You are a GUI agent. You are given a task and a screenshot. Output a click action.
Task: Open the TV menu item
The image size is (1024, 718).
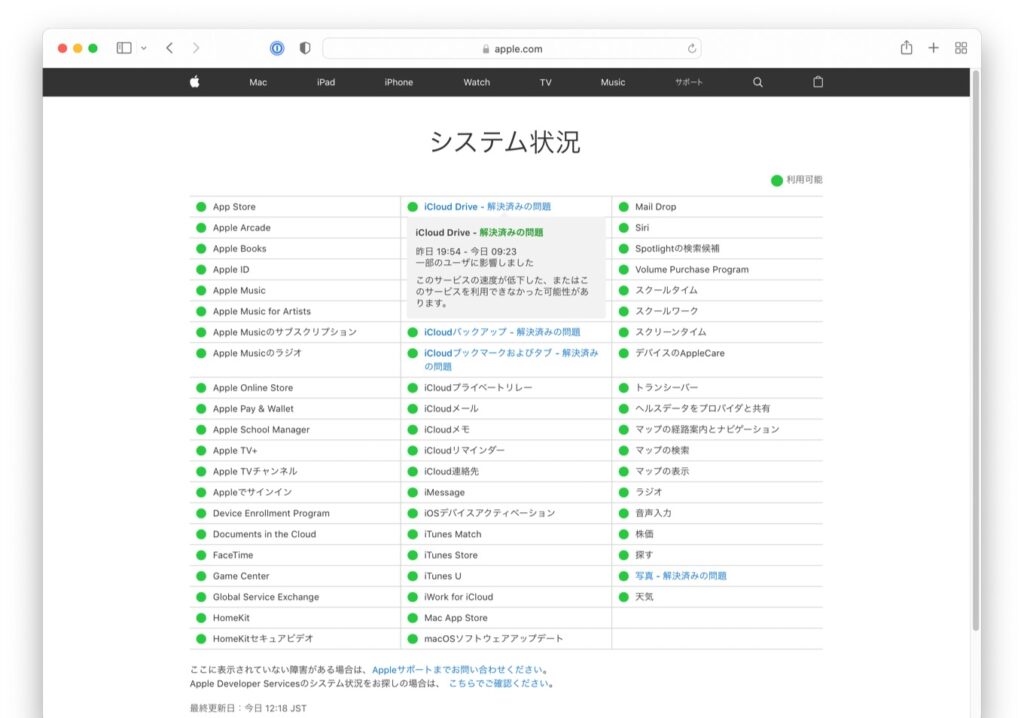(545, 82)
